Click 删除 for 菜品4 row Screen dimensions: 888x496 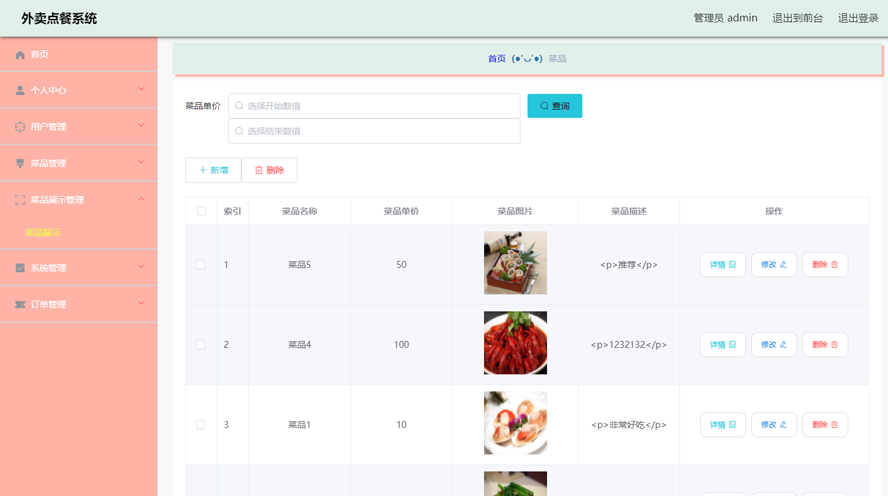825,345
